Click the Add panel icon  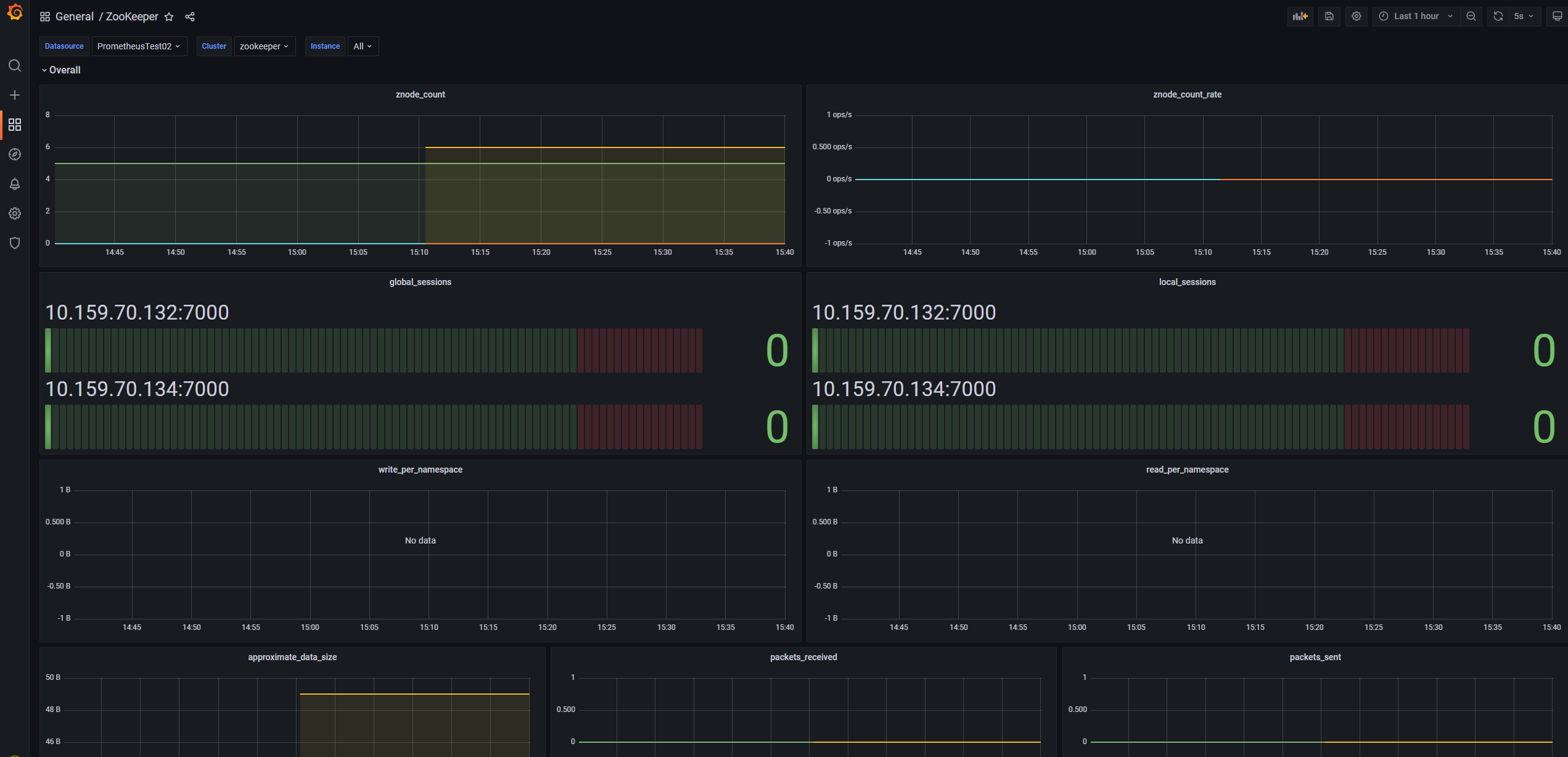coord(1300,17)
